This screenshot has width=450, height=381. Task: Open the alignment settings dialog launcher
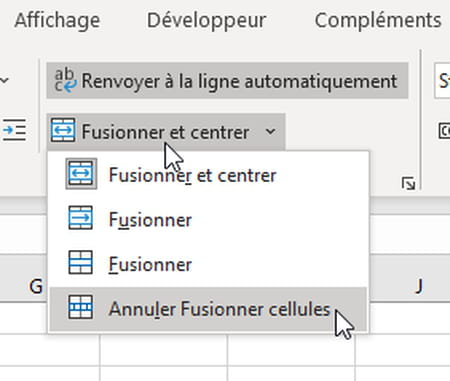click(x=408, y=184)
